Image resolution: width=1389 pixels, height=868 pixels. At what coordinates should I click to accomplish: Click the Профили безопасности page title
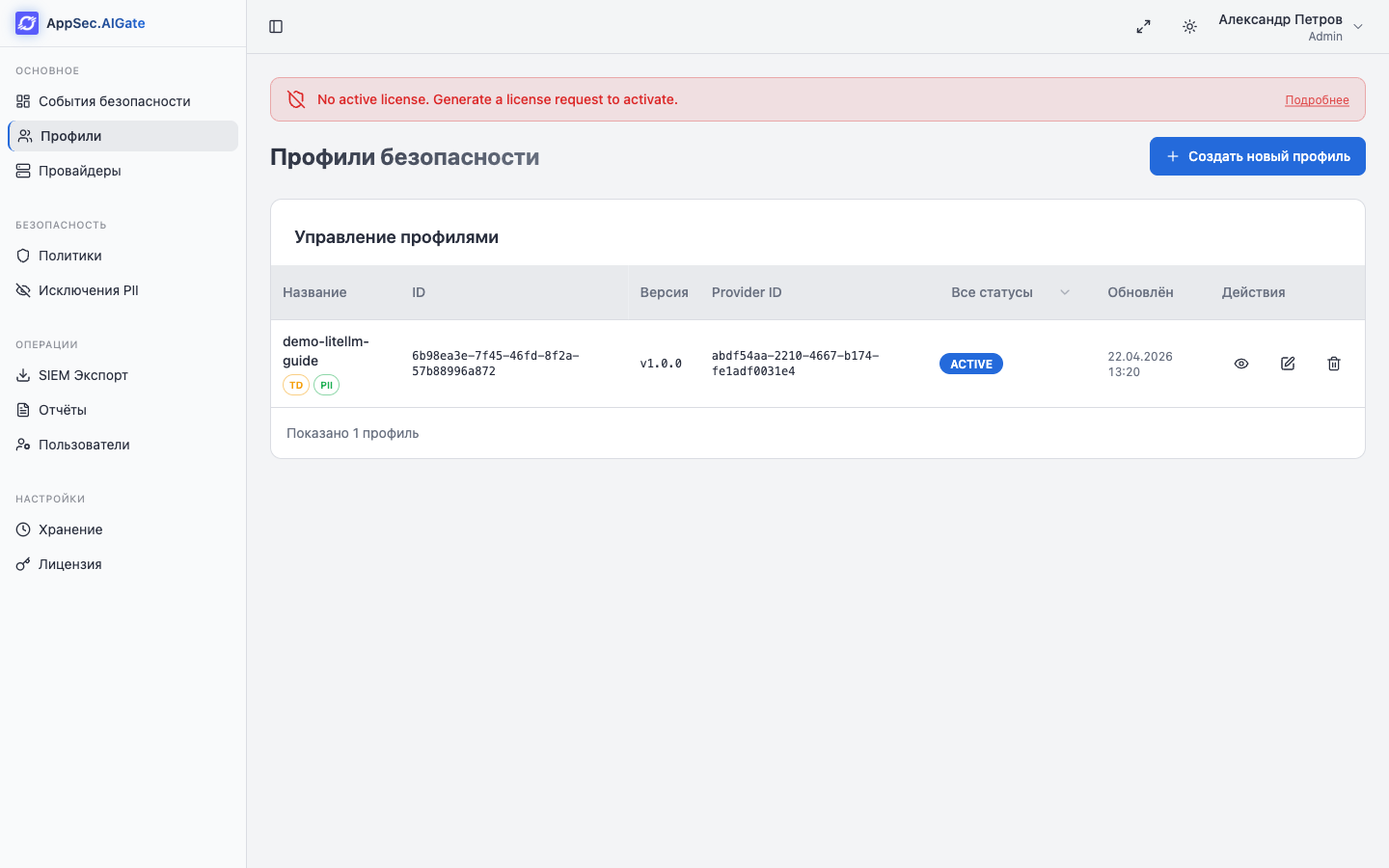pyautogui.click(x=405, y=157)
